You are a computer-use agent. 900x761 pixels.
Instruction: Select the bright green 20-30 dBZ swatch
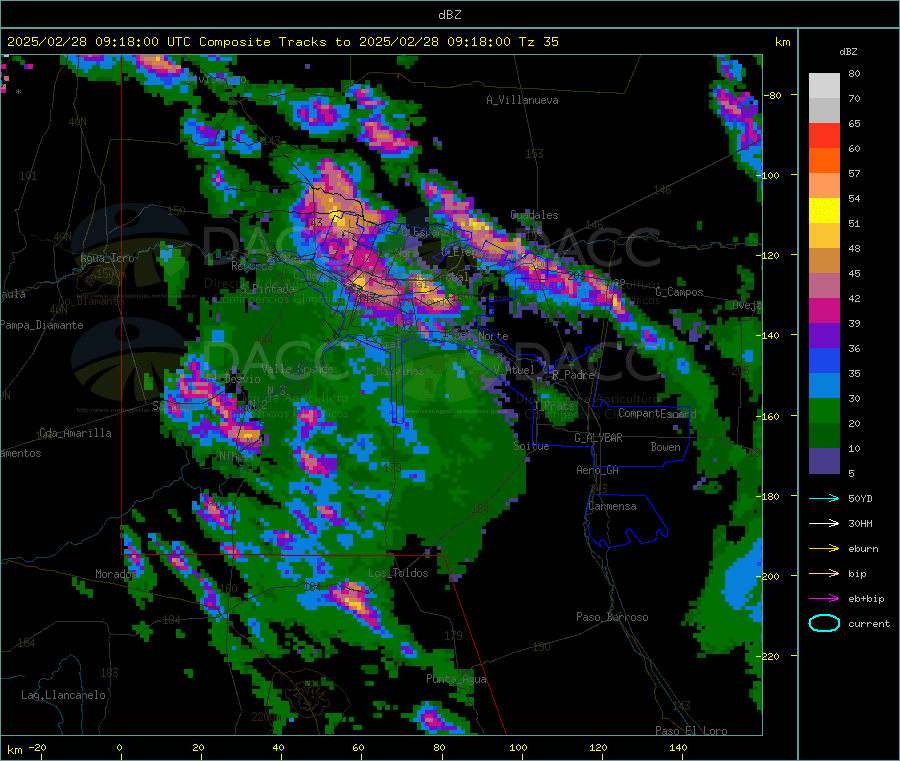(824, 411)
